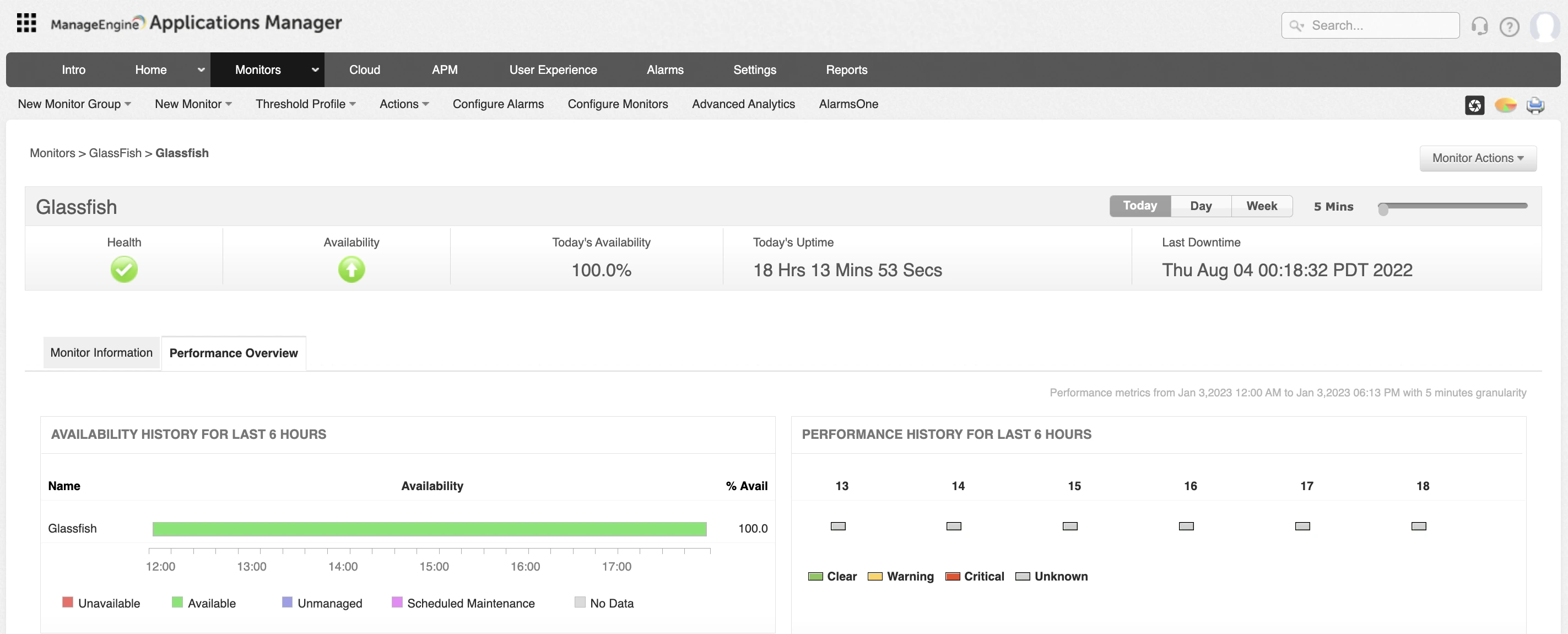Click the Configure Alarms button

(498, 104)
